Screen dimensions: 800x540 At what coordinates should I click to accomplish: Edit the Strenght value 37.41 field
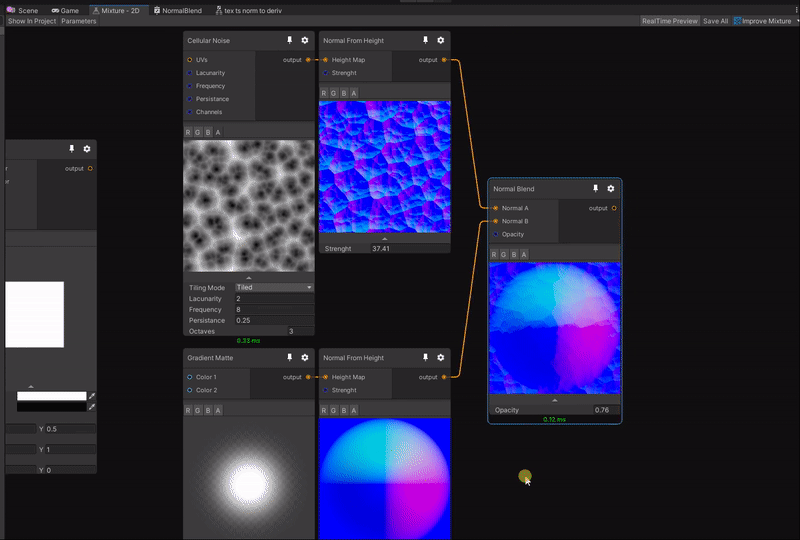tap(410, 249)
